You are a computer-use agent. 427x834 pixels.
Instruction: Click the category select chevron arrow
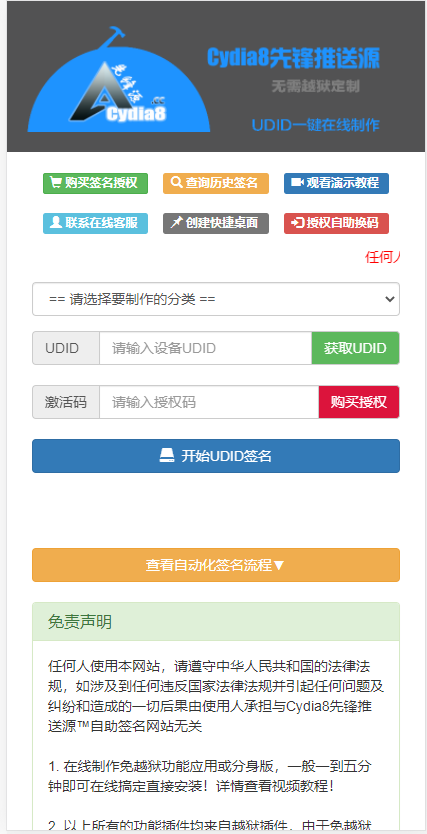coord(390,299)
